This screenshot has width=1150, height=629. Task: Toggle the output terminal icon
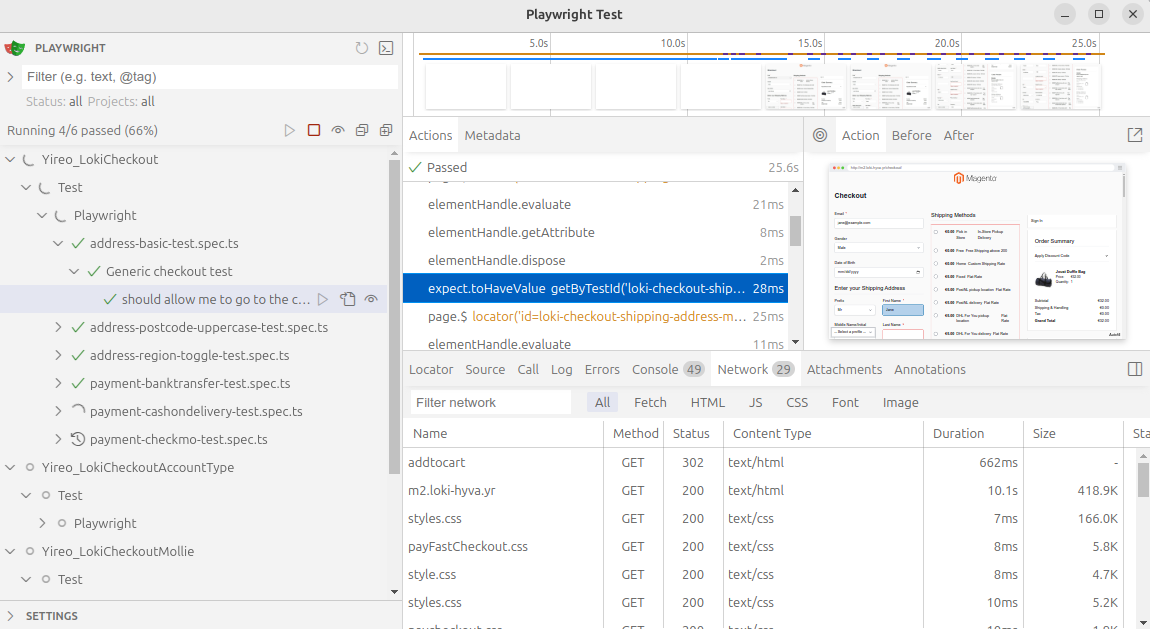click(x=386, y=48)
